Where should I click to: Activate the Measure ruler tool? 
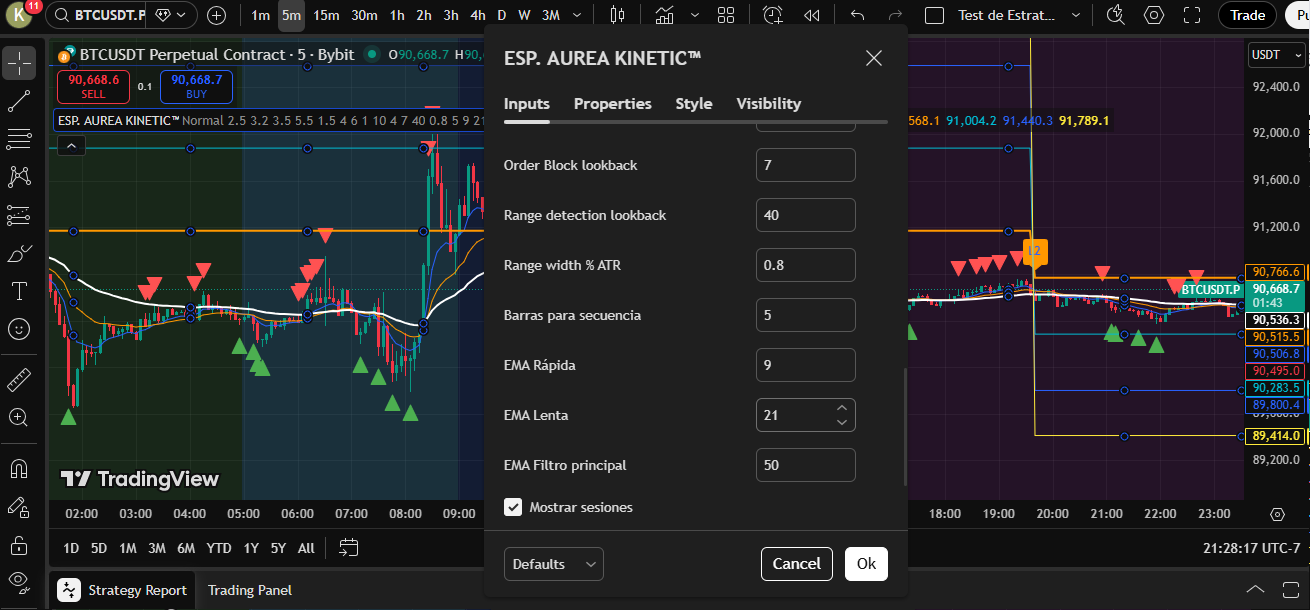(20, 380)
